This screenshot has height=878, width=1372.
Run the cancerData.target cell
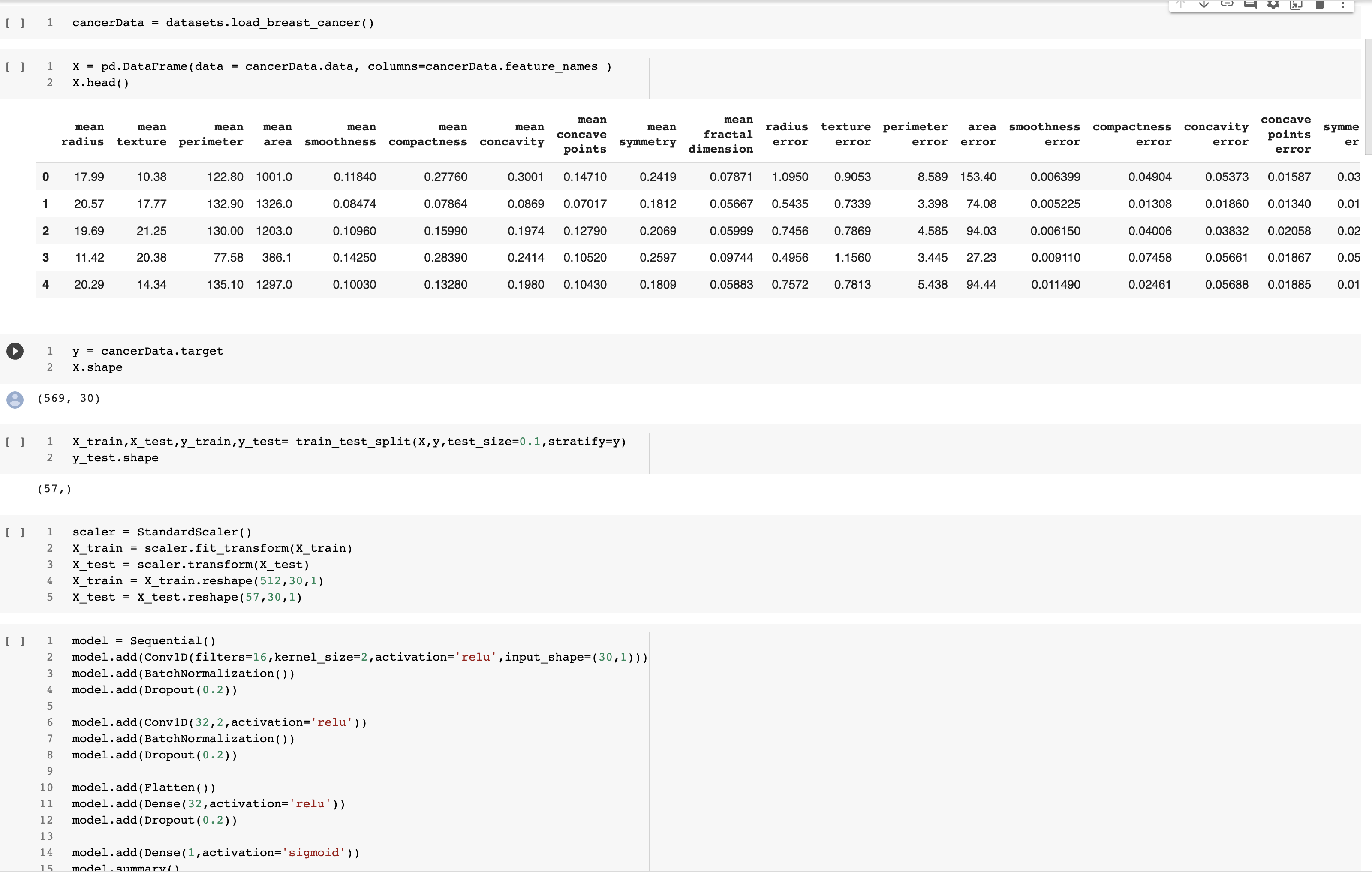(15, 351)
